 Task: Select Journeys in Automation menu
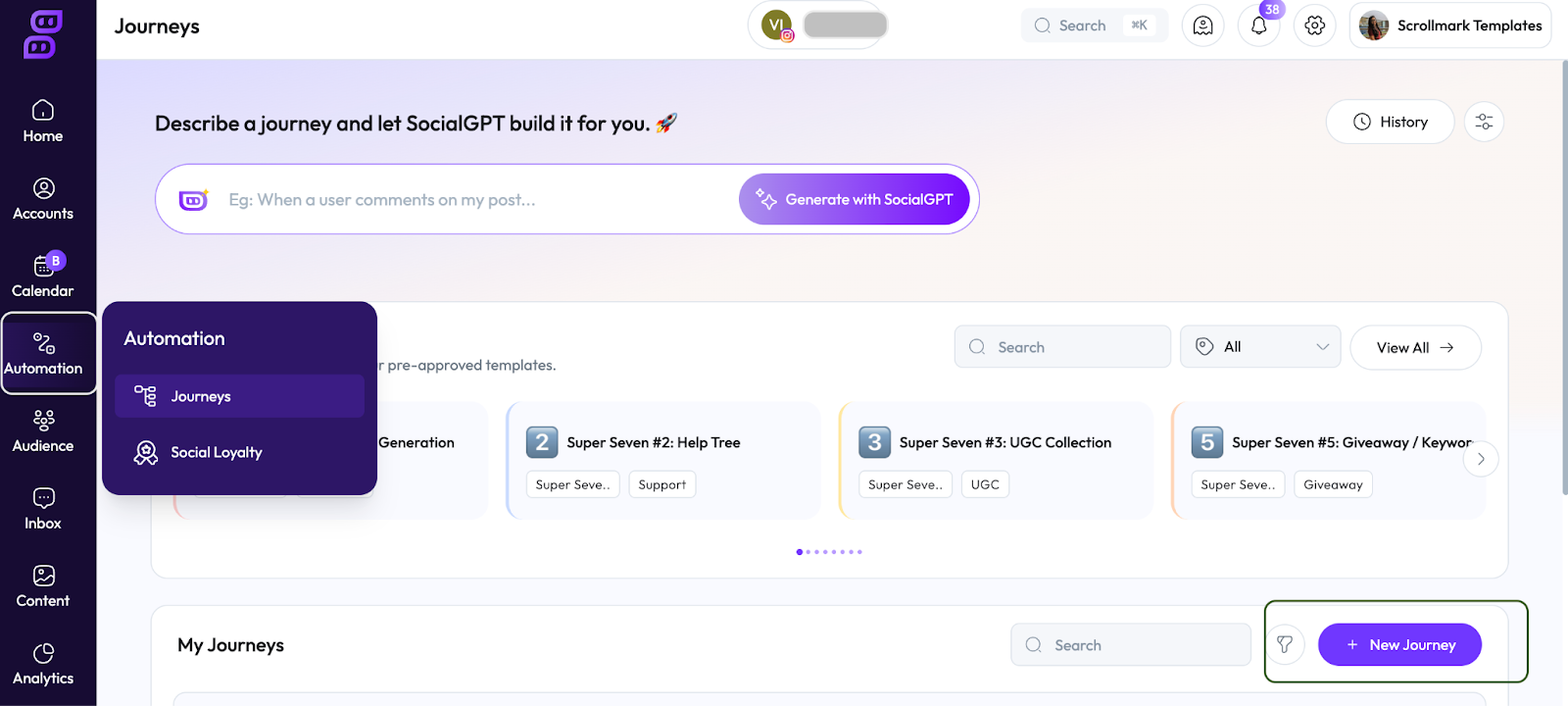click(239, 396)
